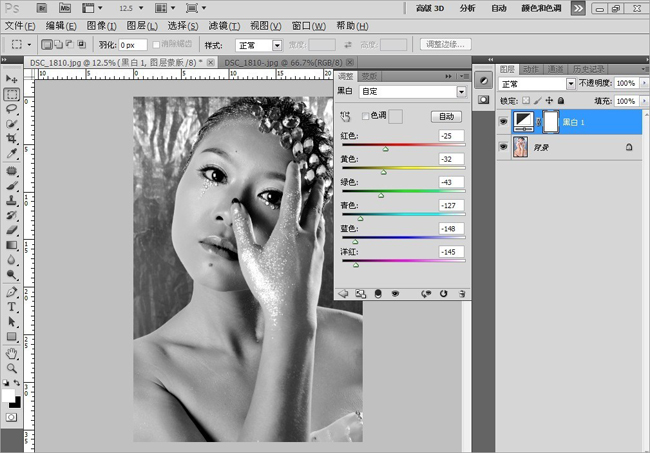
Task: Select the 分析 workspace
Action: pyautogui.click(x=467, y=8)
